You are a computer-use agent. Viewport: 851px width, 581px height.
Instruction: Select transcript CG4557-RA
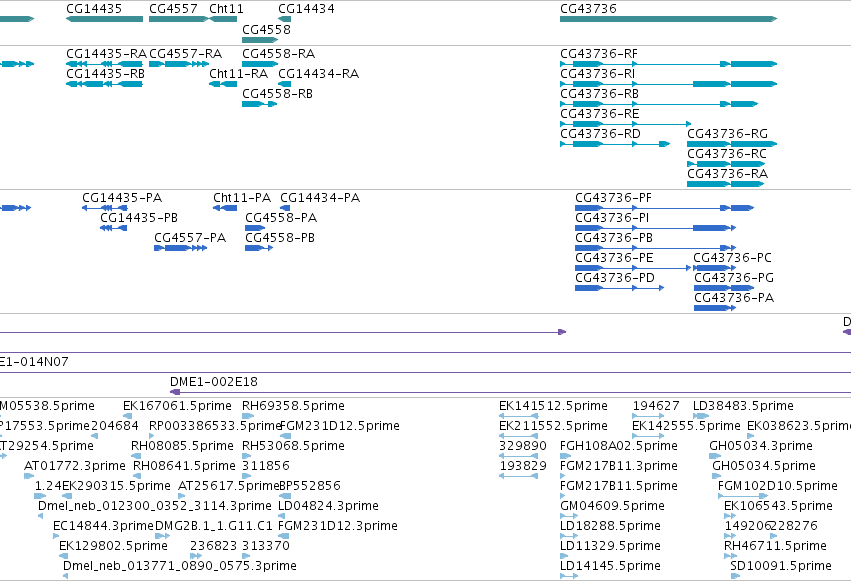(x=179, y=64)
